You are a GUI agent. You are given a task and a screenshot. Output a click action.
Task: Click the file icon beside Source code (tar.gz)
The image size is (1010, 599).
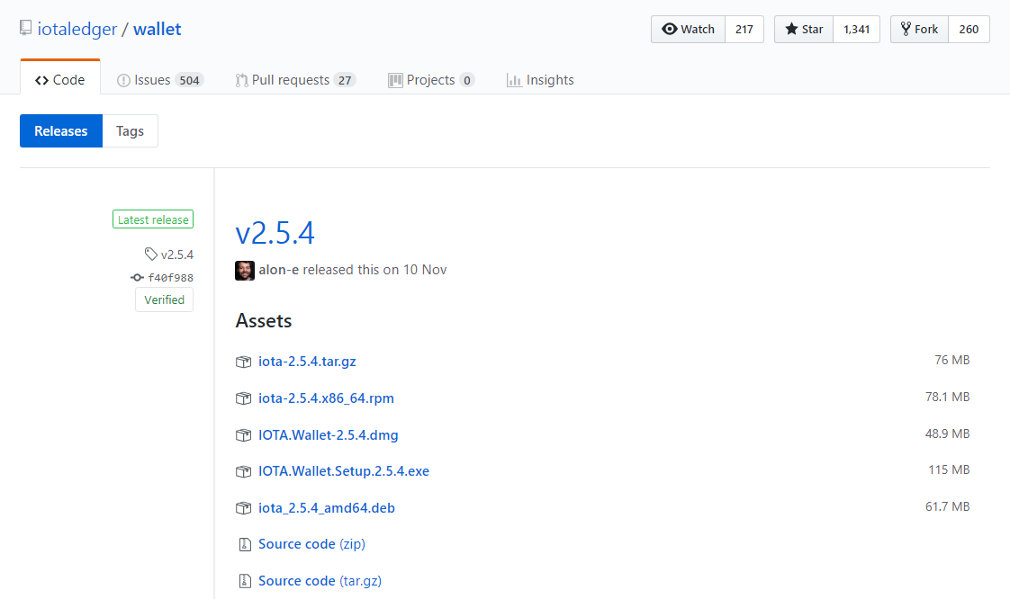245,581
